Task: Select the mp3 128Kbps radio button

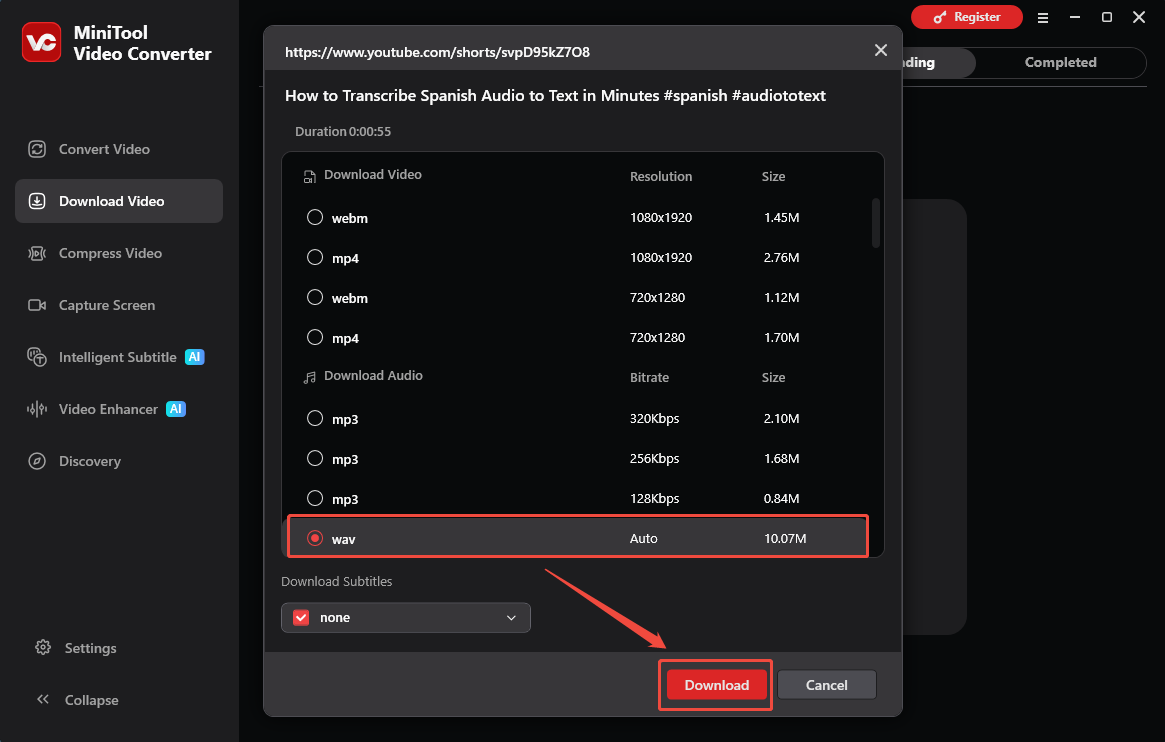Action: [x=315, y=499]
